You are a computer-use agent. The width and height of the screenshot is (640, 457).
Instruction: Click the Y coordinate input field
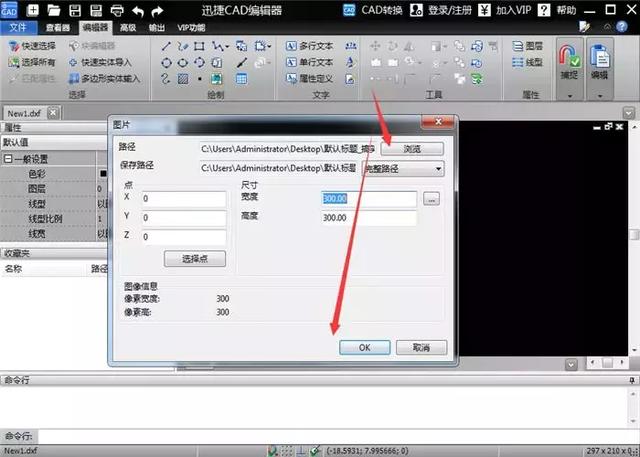[x=184, y=218]
